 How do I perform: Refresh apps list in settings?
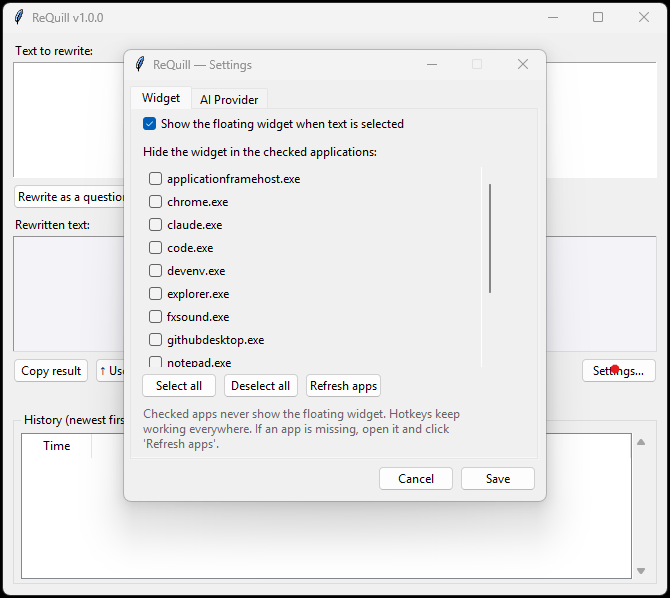click(x=344, y=386)
